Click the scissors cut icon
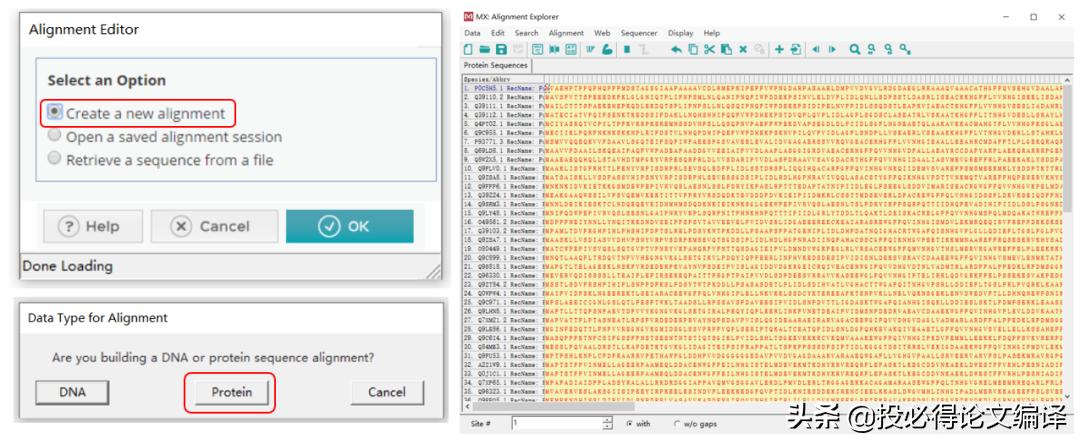This screenshot has height=444, width=1080. pos(709,49)
